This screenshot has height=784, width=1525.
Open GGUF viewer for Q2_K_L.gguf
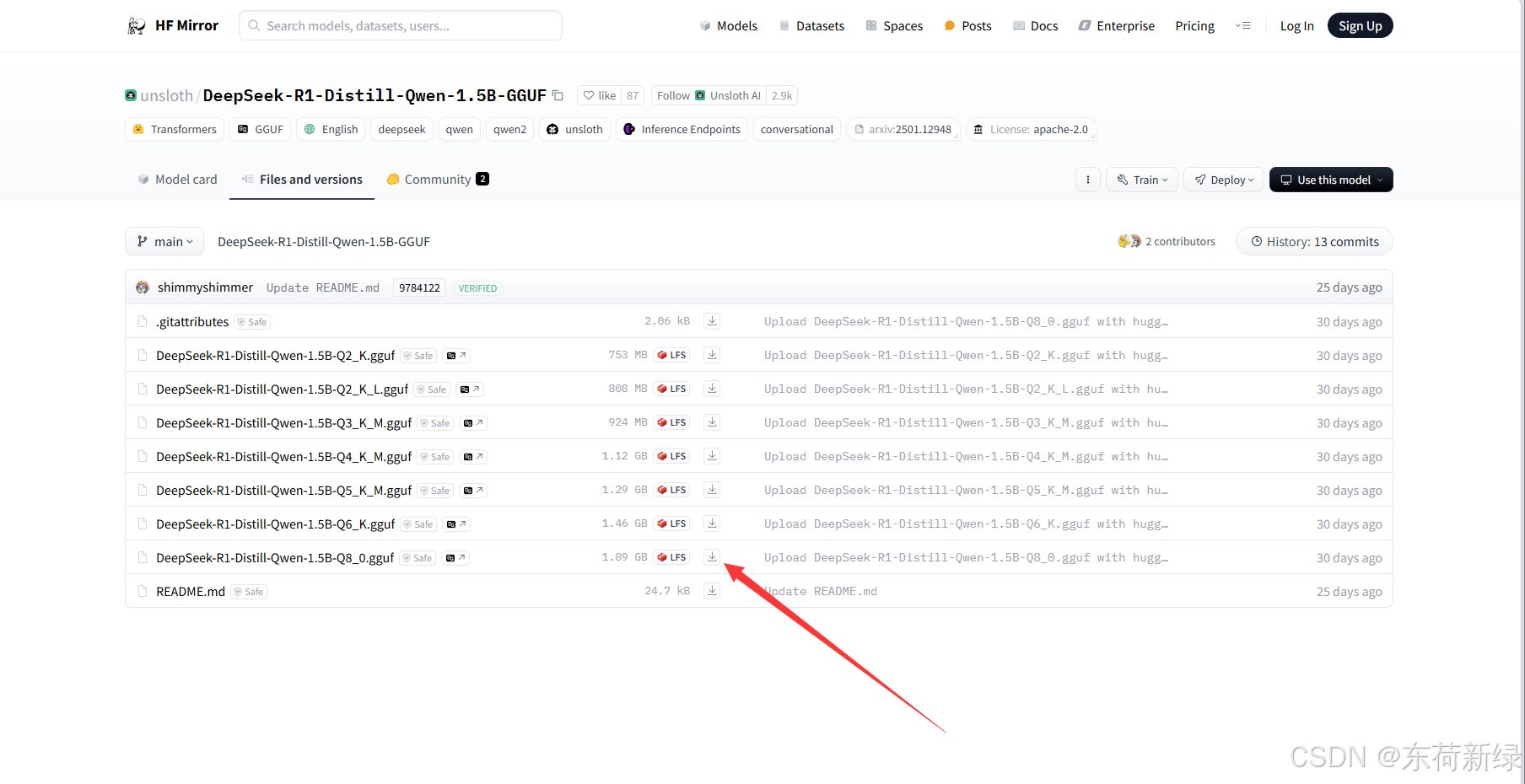pyautogui.click(x=470, y=389)
